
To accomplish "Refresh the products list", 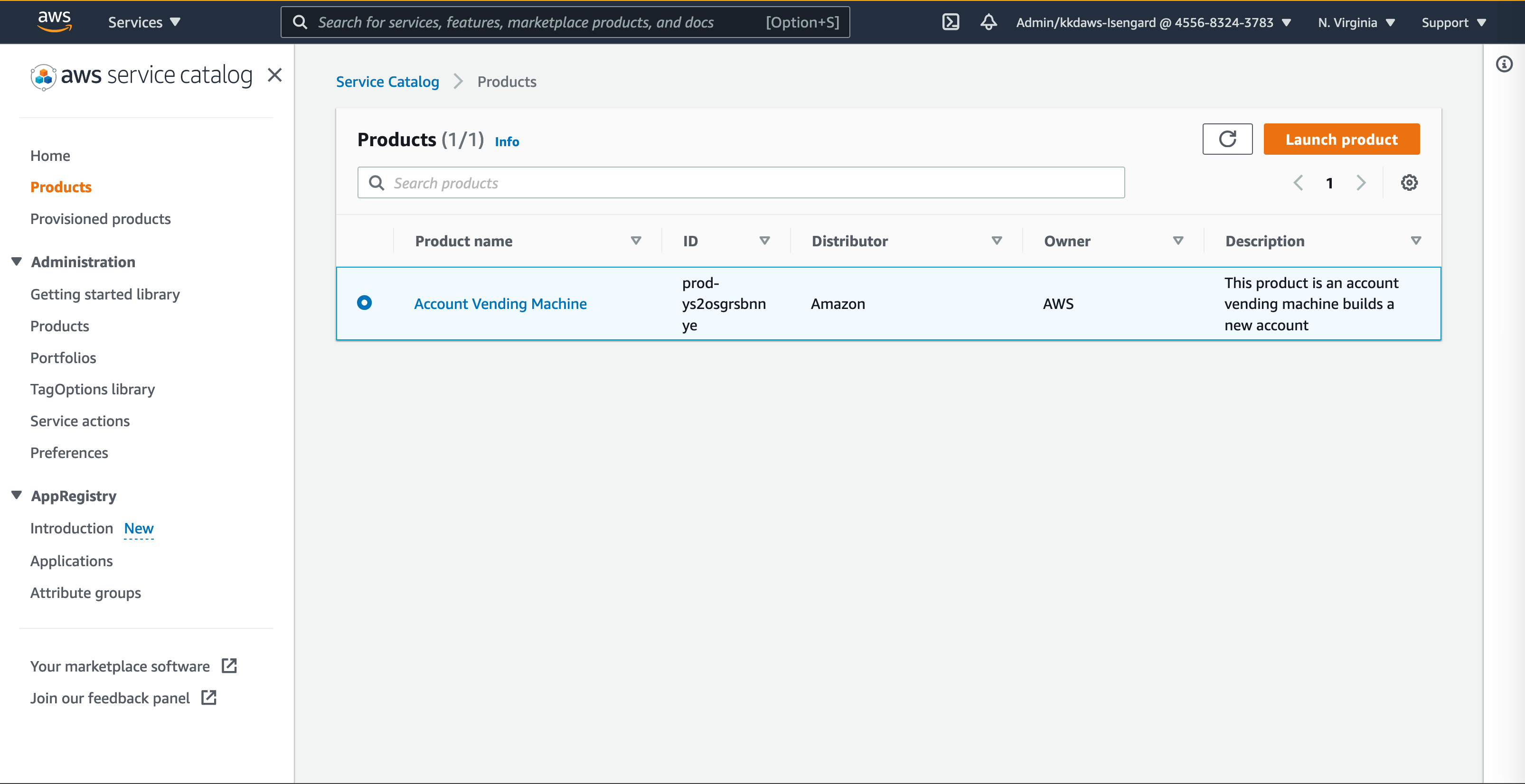I will [1227, 139].
